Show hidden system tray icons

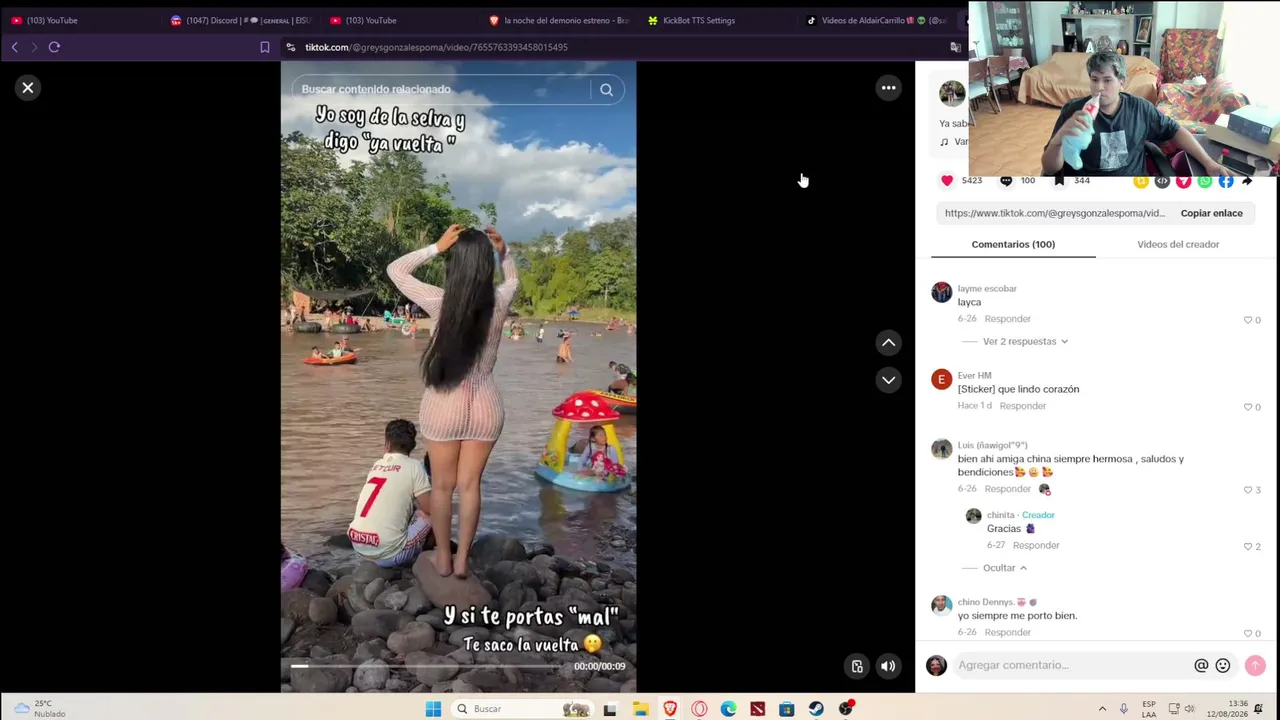tap(1102, 709)
